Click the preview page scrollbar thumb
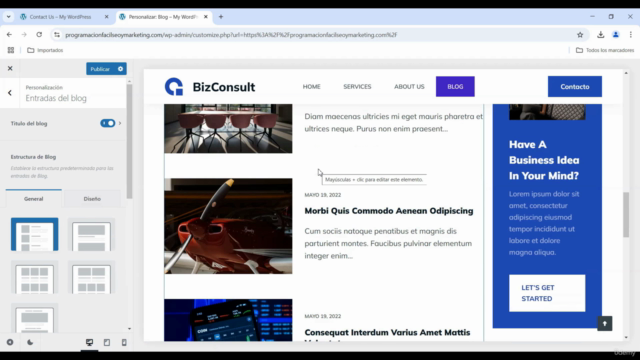 tap(626, 215)
